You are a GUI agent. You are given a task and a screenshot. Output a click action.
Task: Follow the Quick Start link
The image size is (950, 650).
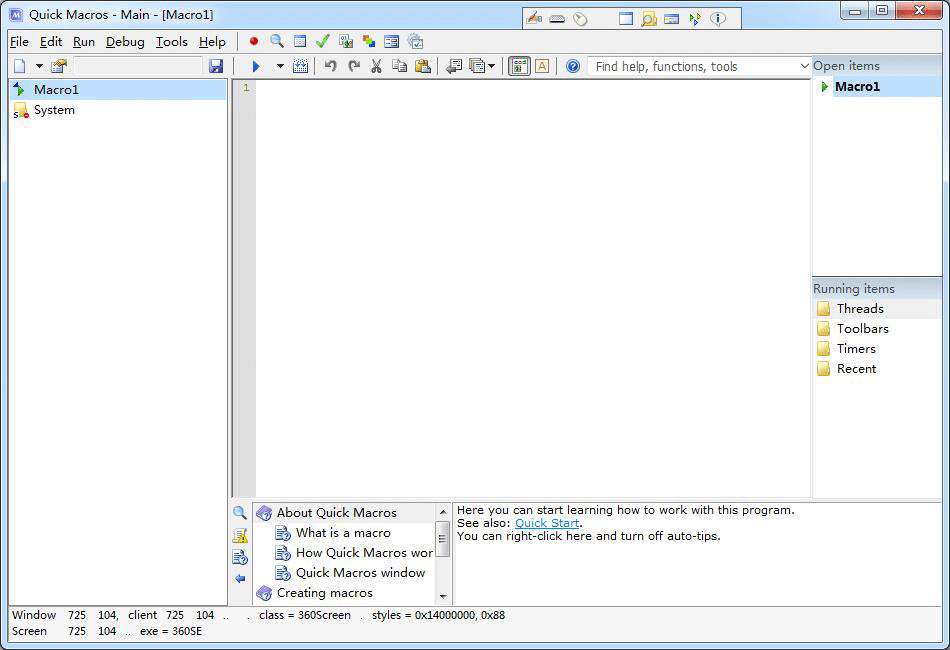(546, 523)
